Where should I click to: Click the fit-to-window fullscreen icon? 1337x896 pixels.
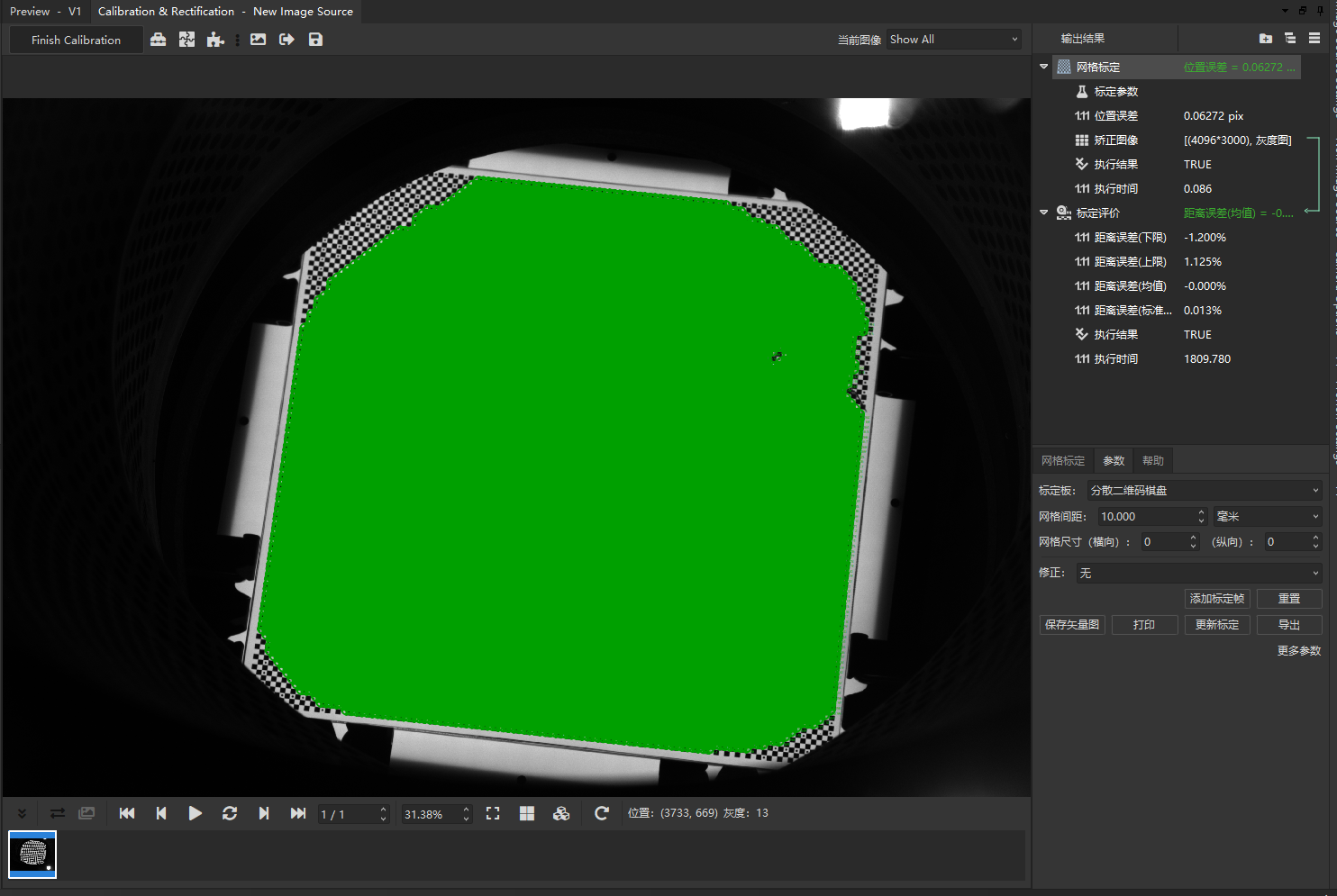pyautogui.click(x=493, y=813)
